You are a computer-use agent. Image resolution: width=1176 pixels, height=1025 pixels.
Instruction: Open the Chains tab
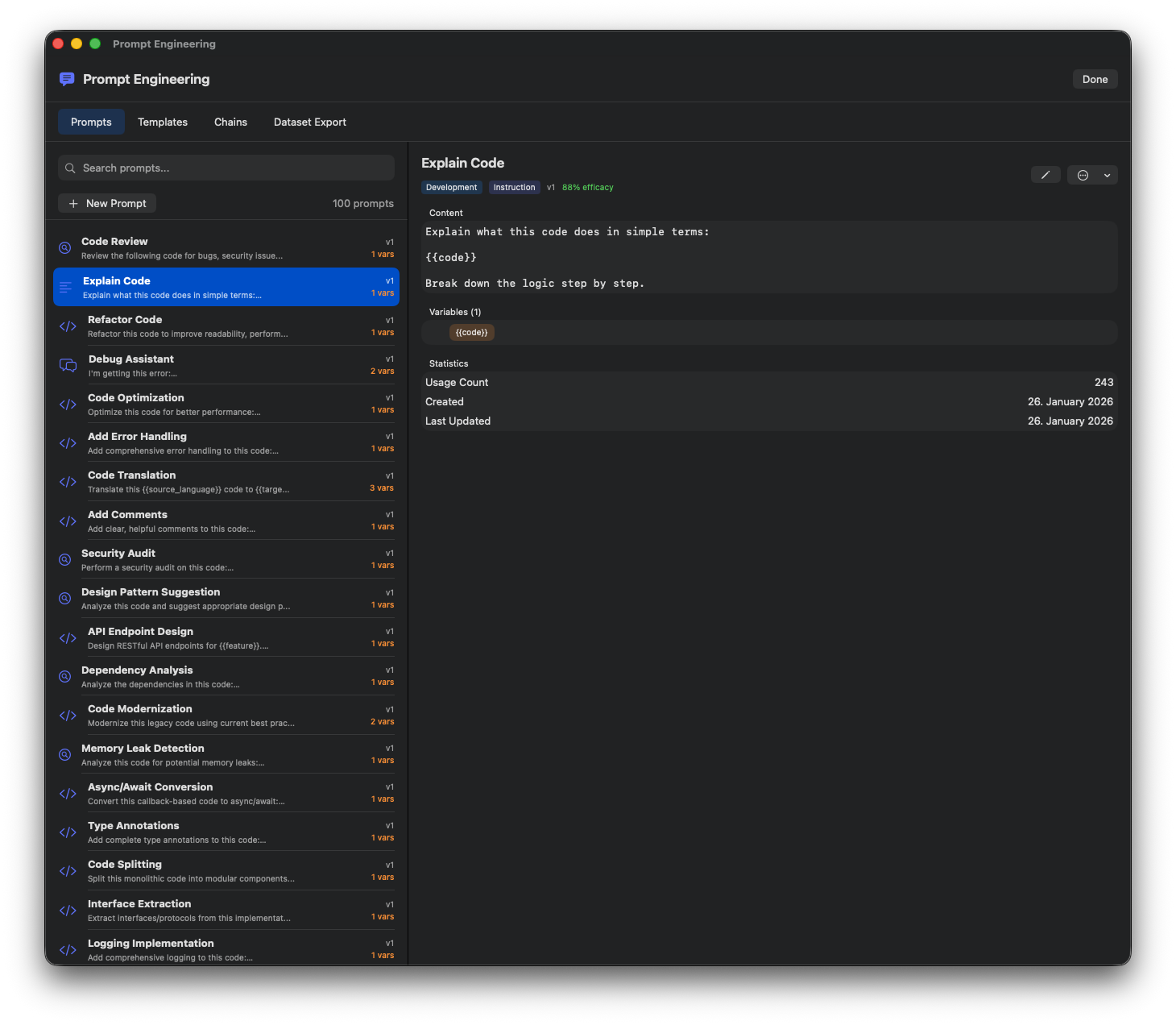pyautogui.click(x=230, y=122)
